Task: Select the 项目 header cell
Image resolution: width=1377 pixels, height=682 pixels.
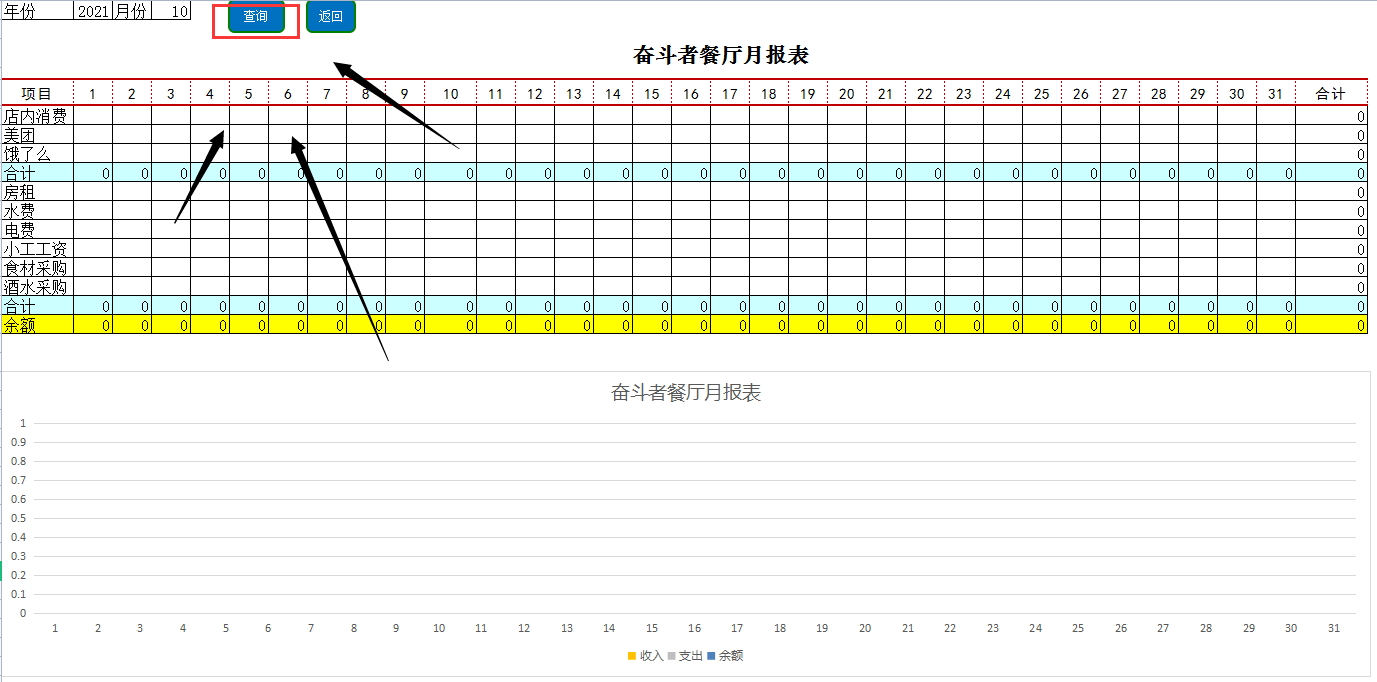Action: click(38, 94)
